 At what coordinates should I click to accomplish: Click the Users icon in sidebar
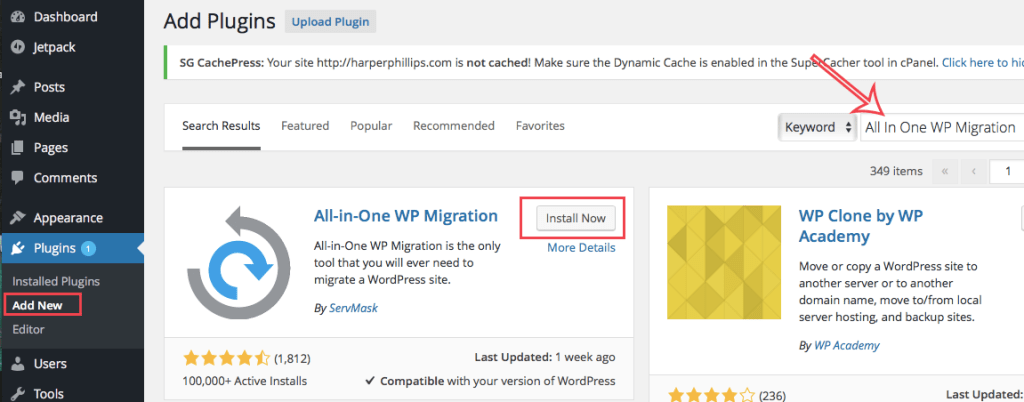click(x=17, y=364)
